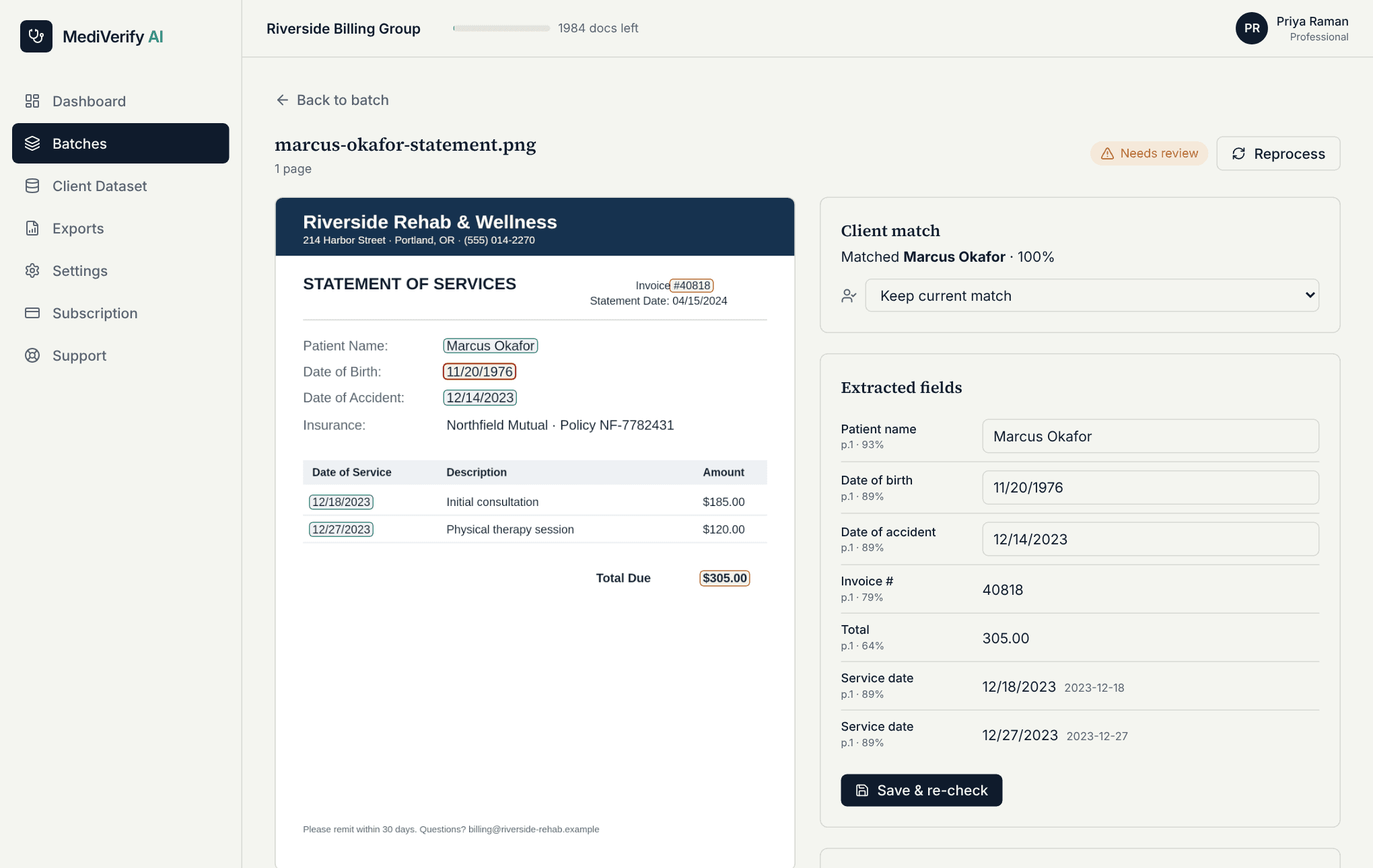This screenshot has height=868, width=1373.
Task: Click the Needs review status badge
Action: pyautogui.click(x=1149, y=153)
